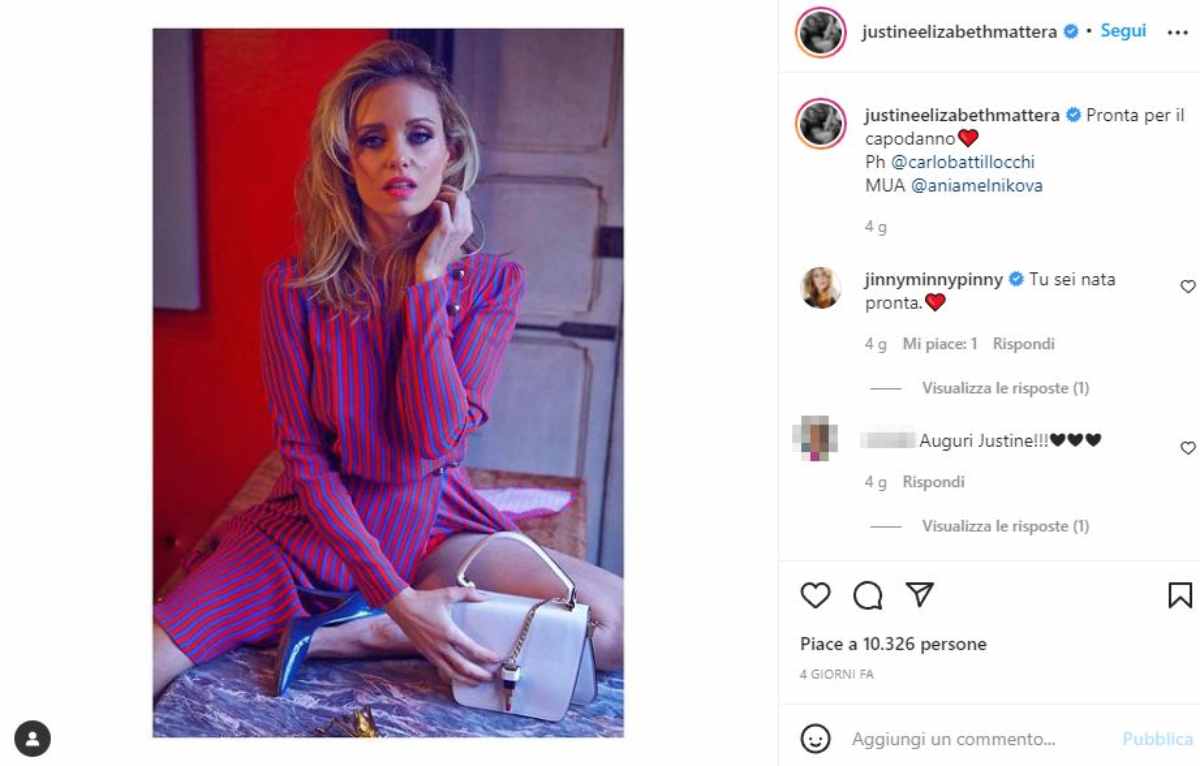This screenshot has height=766, width=1200.
Task: Expand replies under the Auguri Justine comment
Action: click(1005, 526)
